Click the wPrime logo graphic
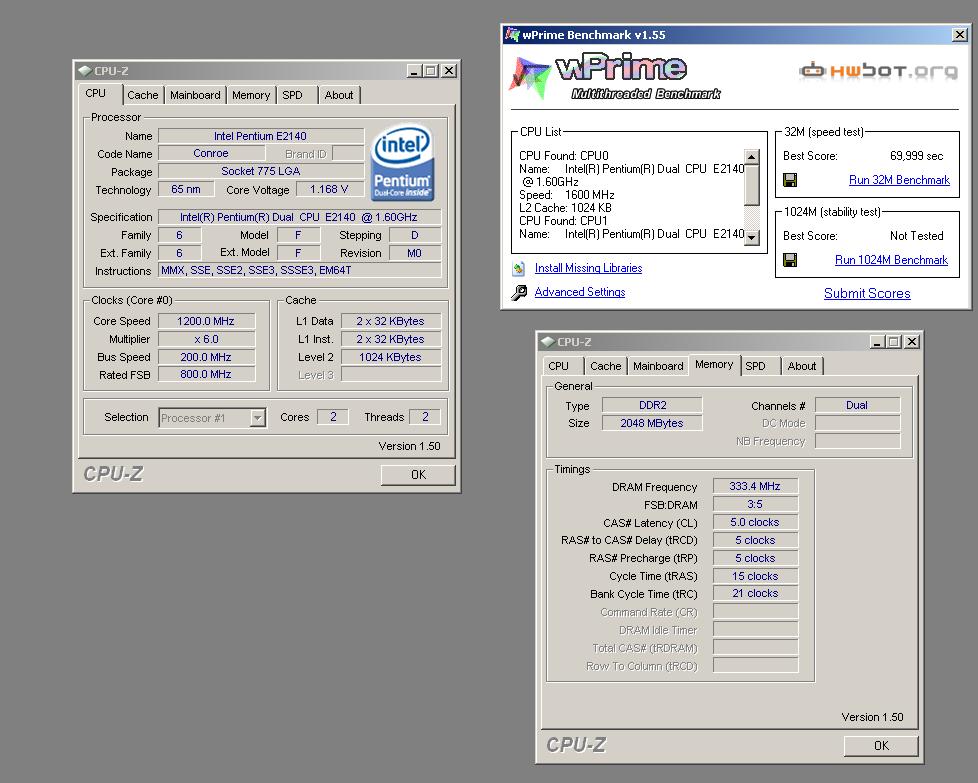Viewport: 978px width, 783px height. point(614,77)
